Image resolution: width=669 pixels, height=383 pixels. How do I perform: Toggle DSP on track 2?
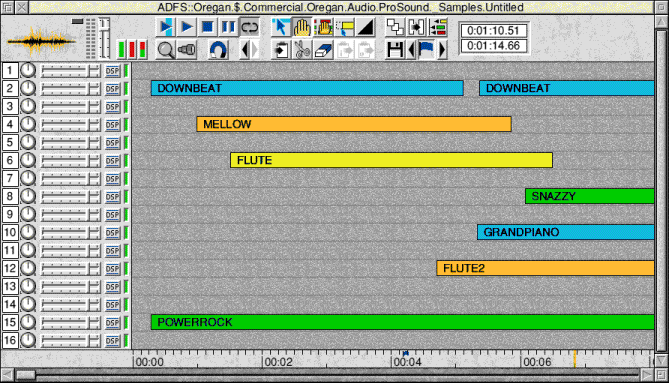[x=112, y=89]
